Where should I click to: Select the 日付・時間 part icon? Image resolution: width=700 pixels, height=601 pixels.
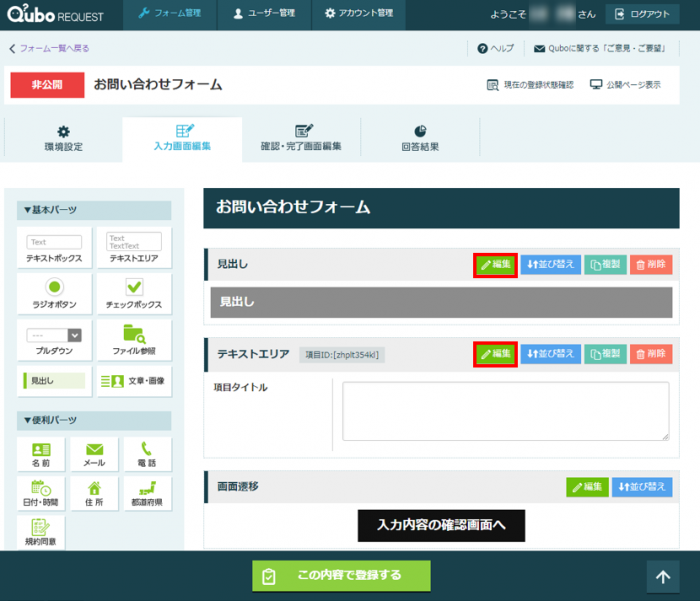(41, 493)
